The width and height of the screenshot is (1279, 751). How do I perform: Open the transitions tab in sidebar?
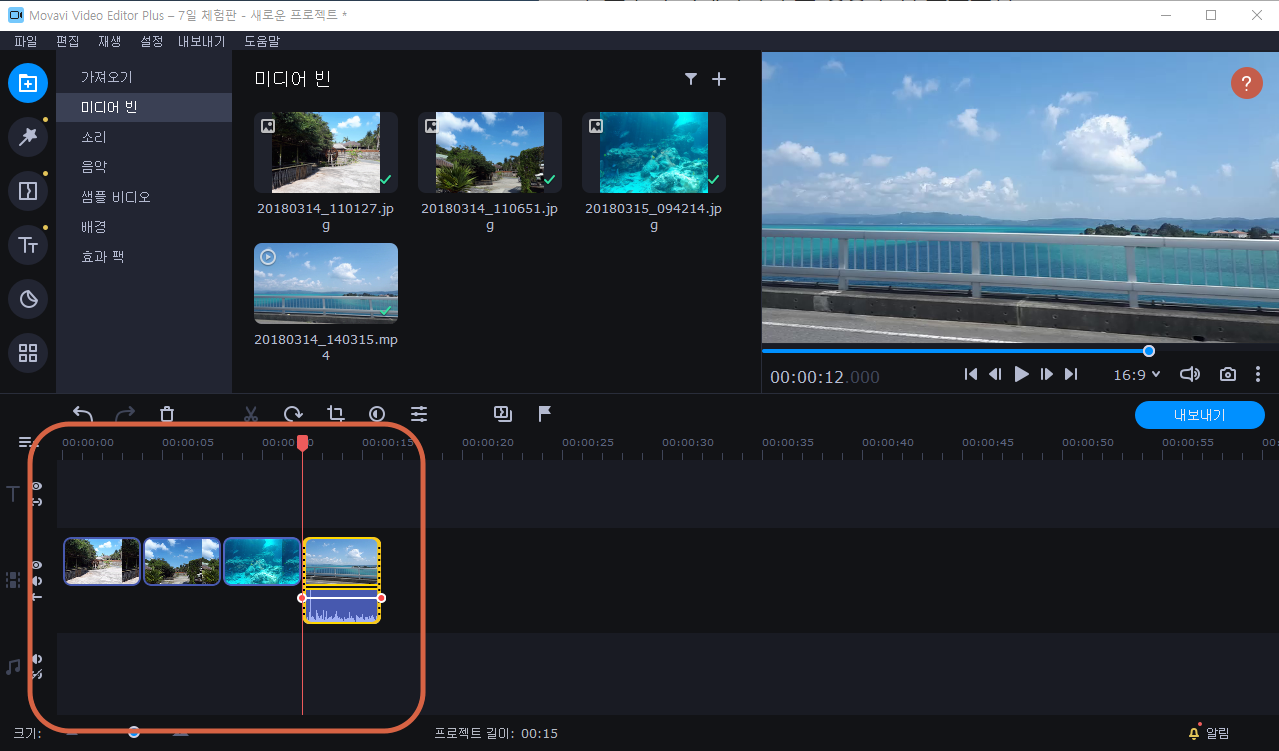(x=28, y=190)
